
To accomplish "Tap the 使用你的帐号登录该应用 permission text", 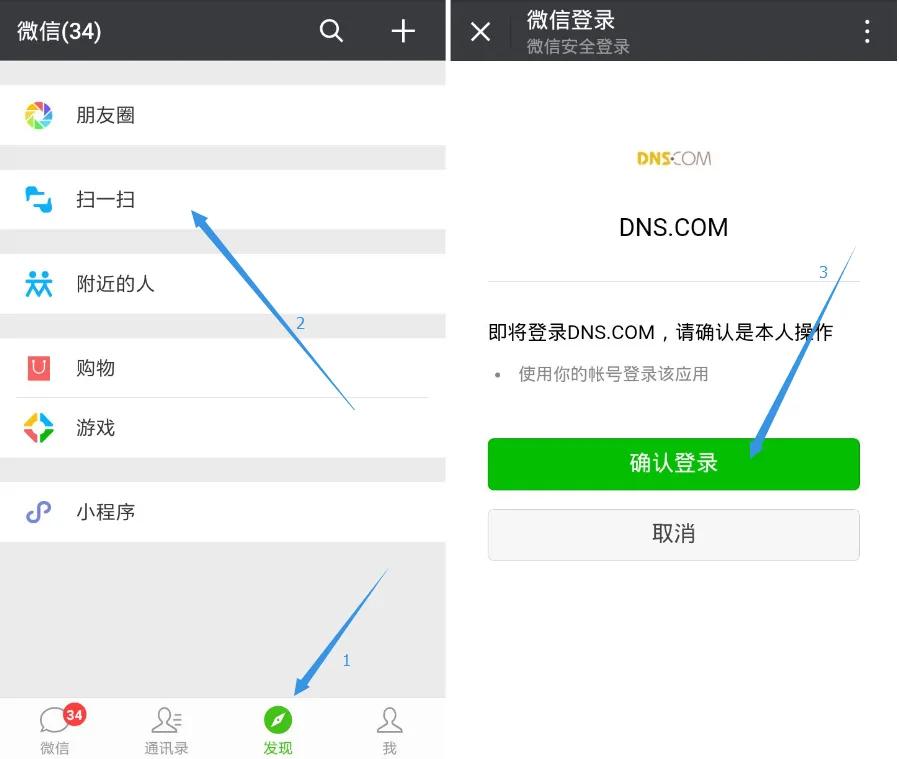I will 613,374.
